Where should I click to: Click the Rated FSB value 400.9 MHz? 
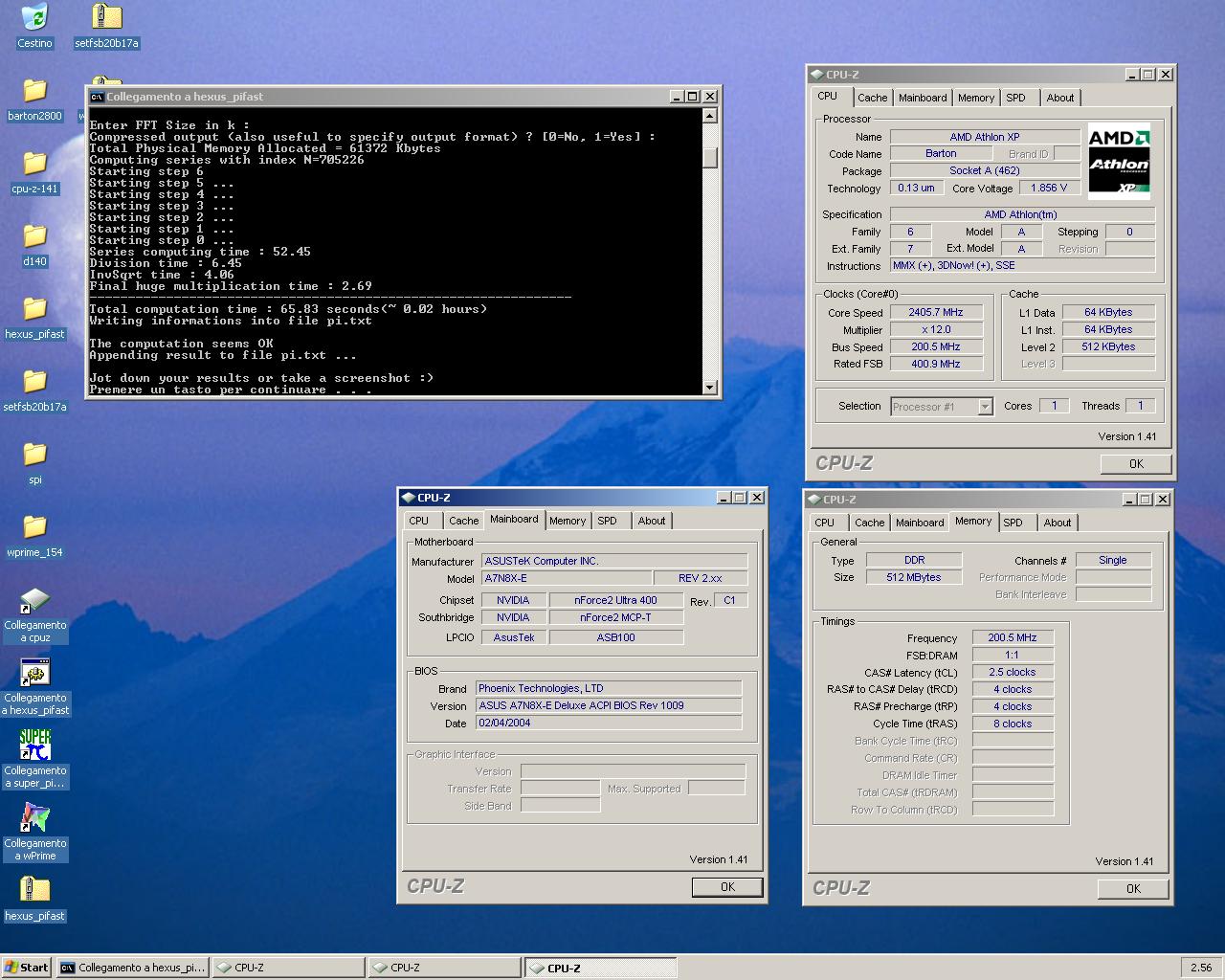[936, 364]
